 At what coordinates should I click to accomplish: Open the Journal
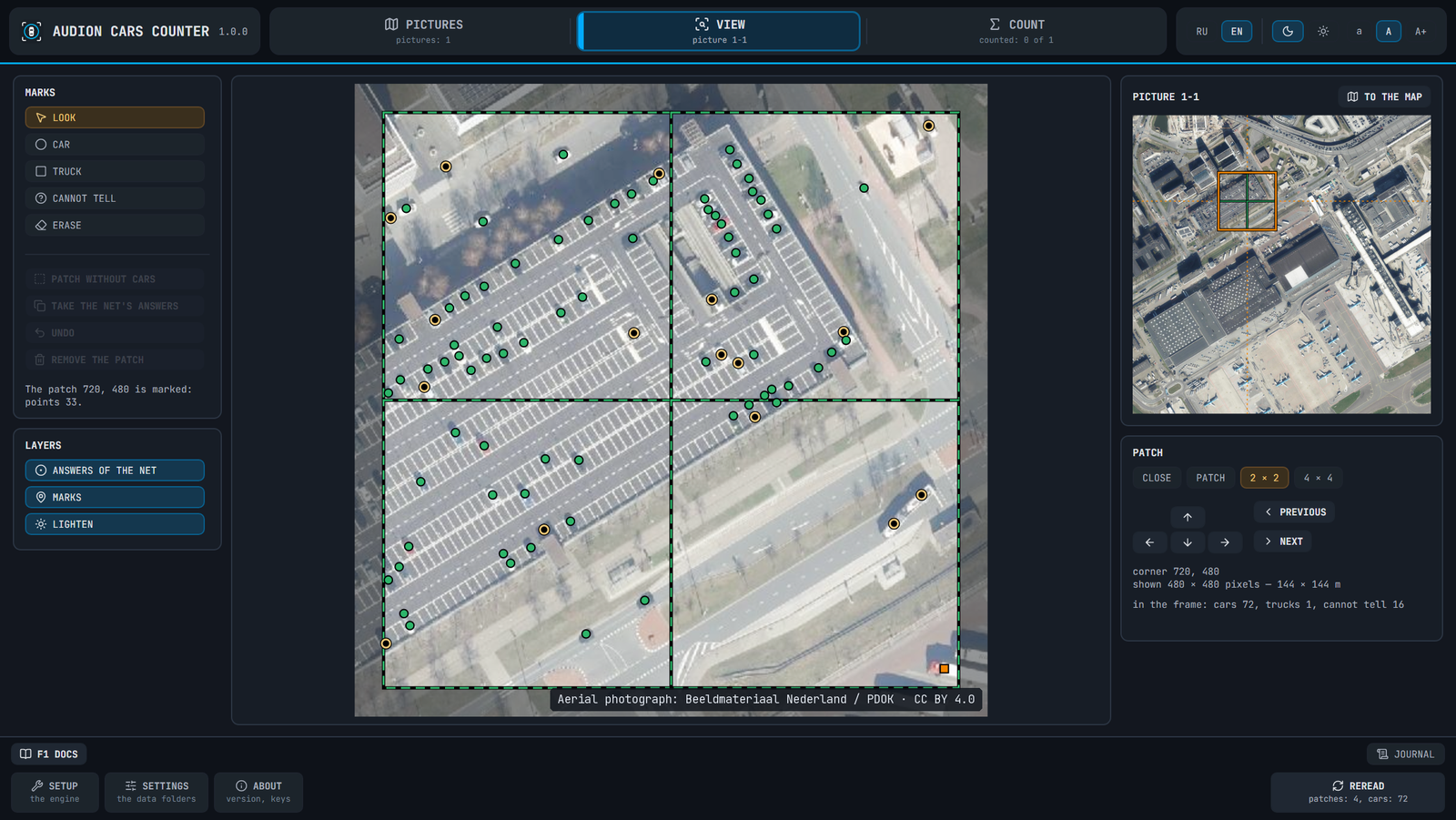click(x=1405, y=754)
